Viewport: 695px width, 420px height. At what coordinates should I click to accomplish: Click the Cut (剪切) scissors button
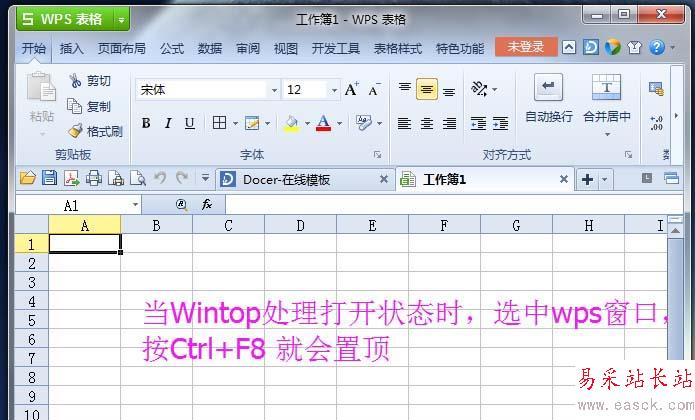coord(90,81)
